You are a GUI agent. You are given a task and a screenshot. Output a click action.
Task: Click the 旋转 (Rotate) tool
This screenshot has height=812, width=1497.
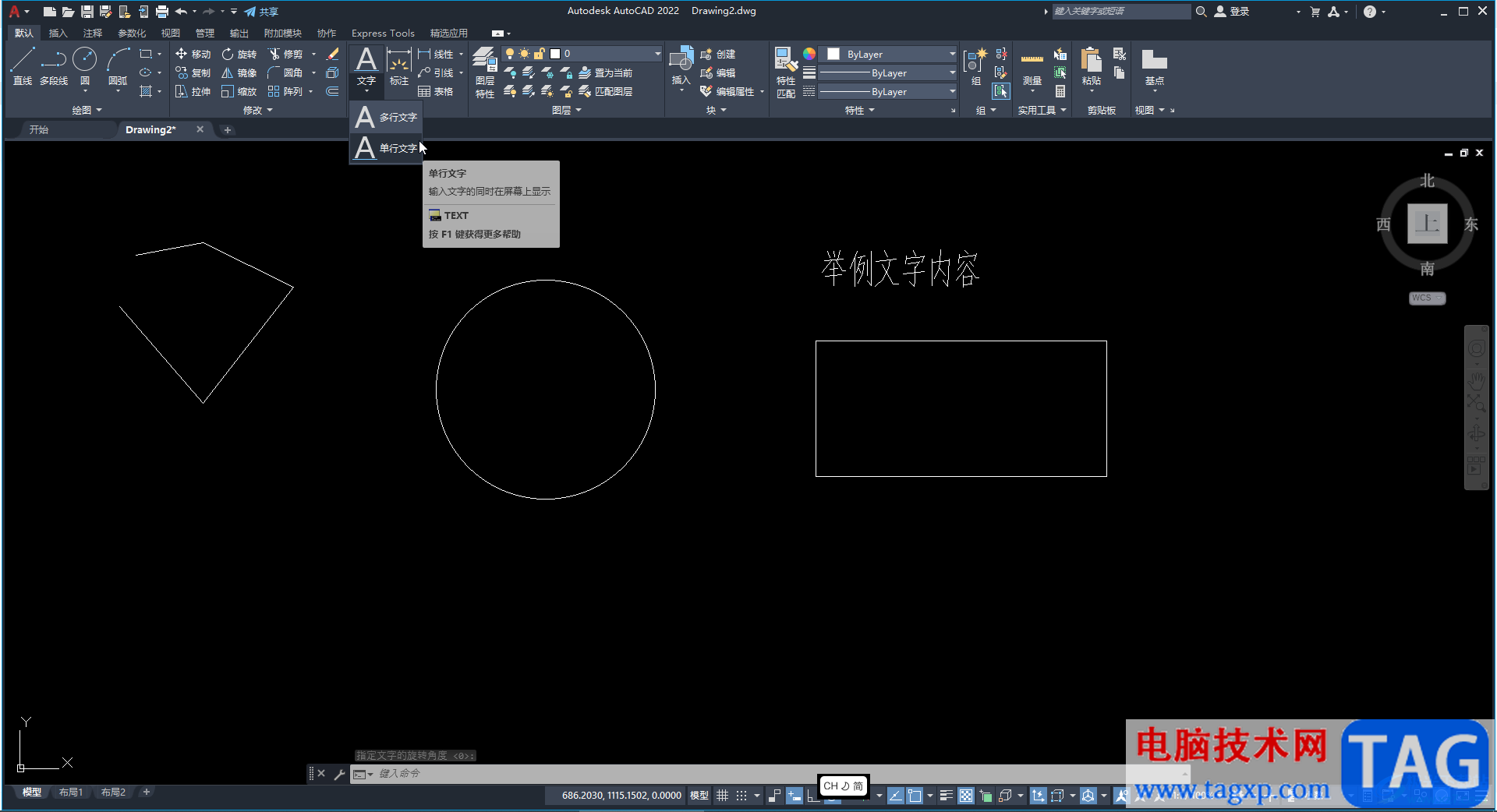(x=239, y=54)
